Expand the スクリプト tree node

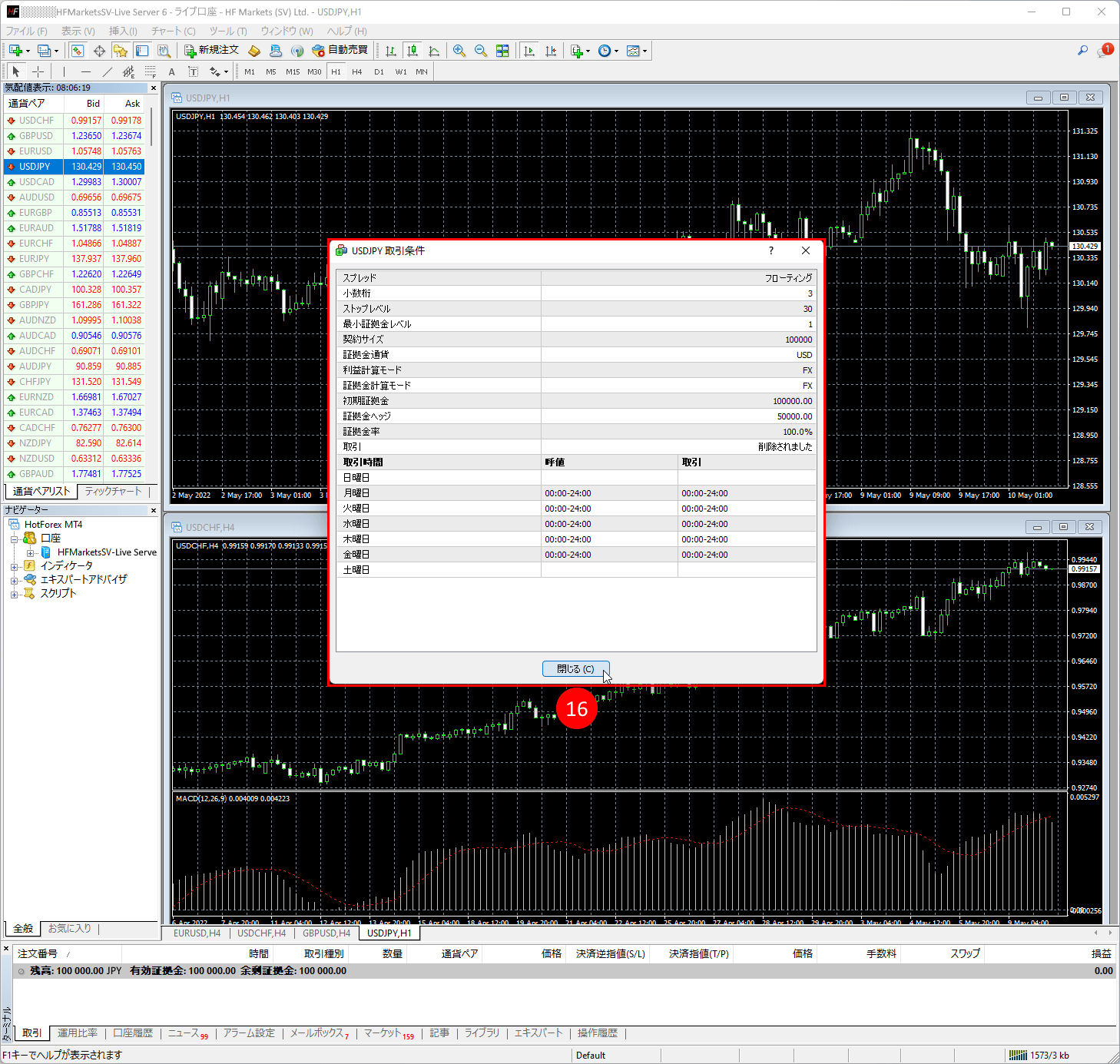tap(14, 594)
